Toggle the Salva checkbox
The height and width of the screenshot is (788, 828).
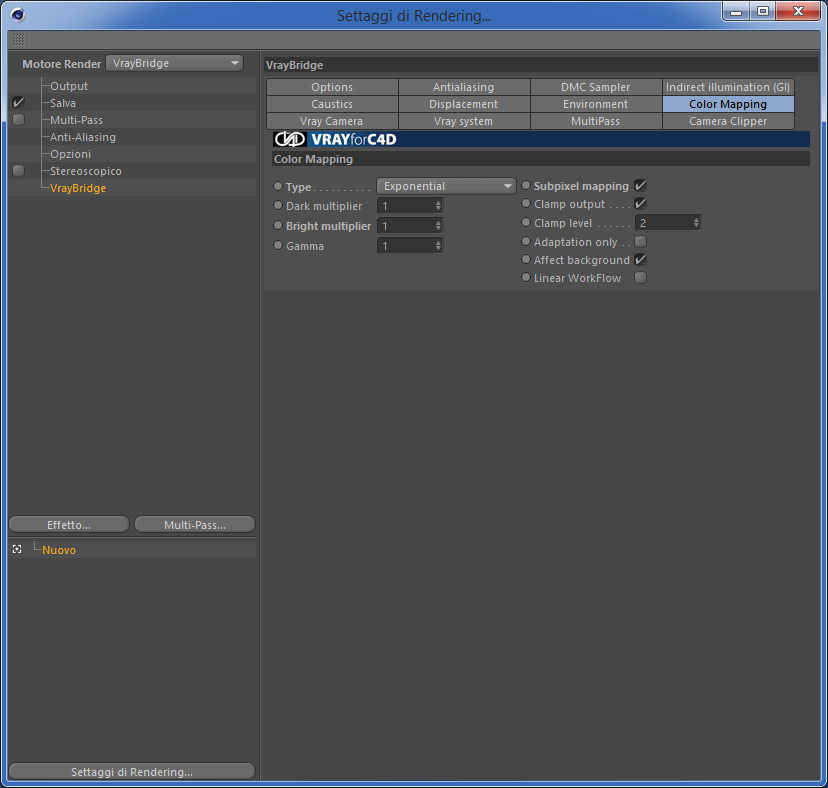click(18, 102)
